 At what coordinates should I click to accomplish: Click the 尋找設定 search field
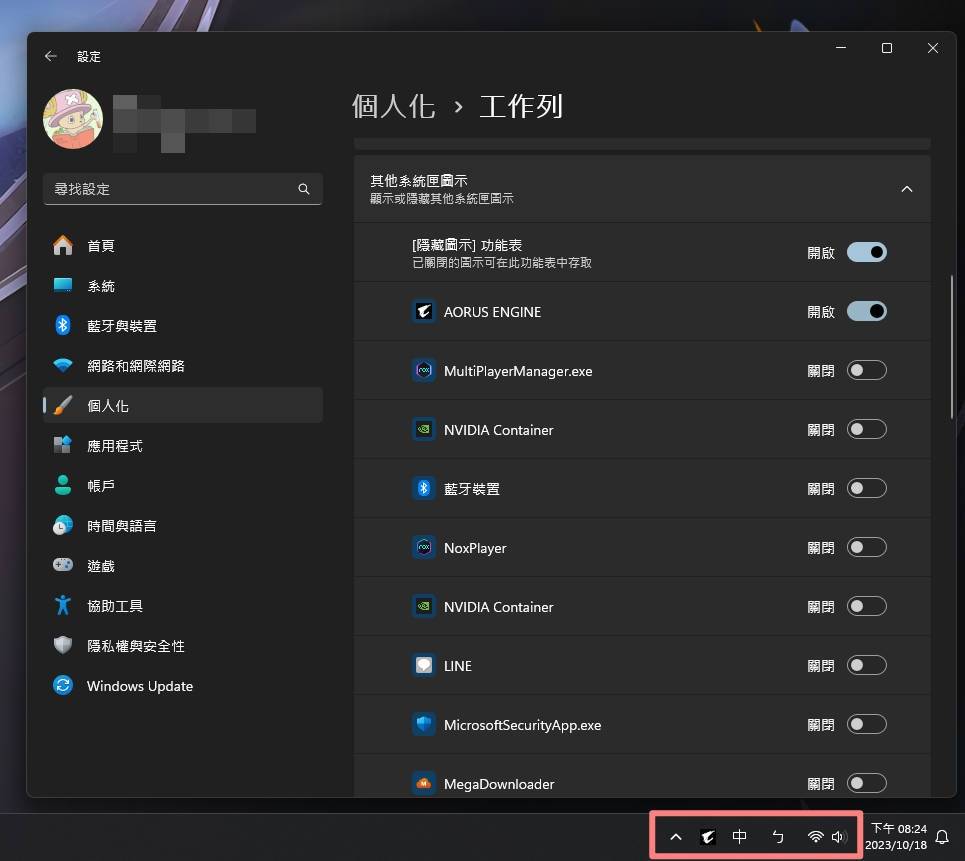coord(170,189)
